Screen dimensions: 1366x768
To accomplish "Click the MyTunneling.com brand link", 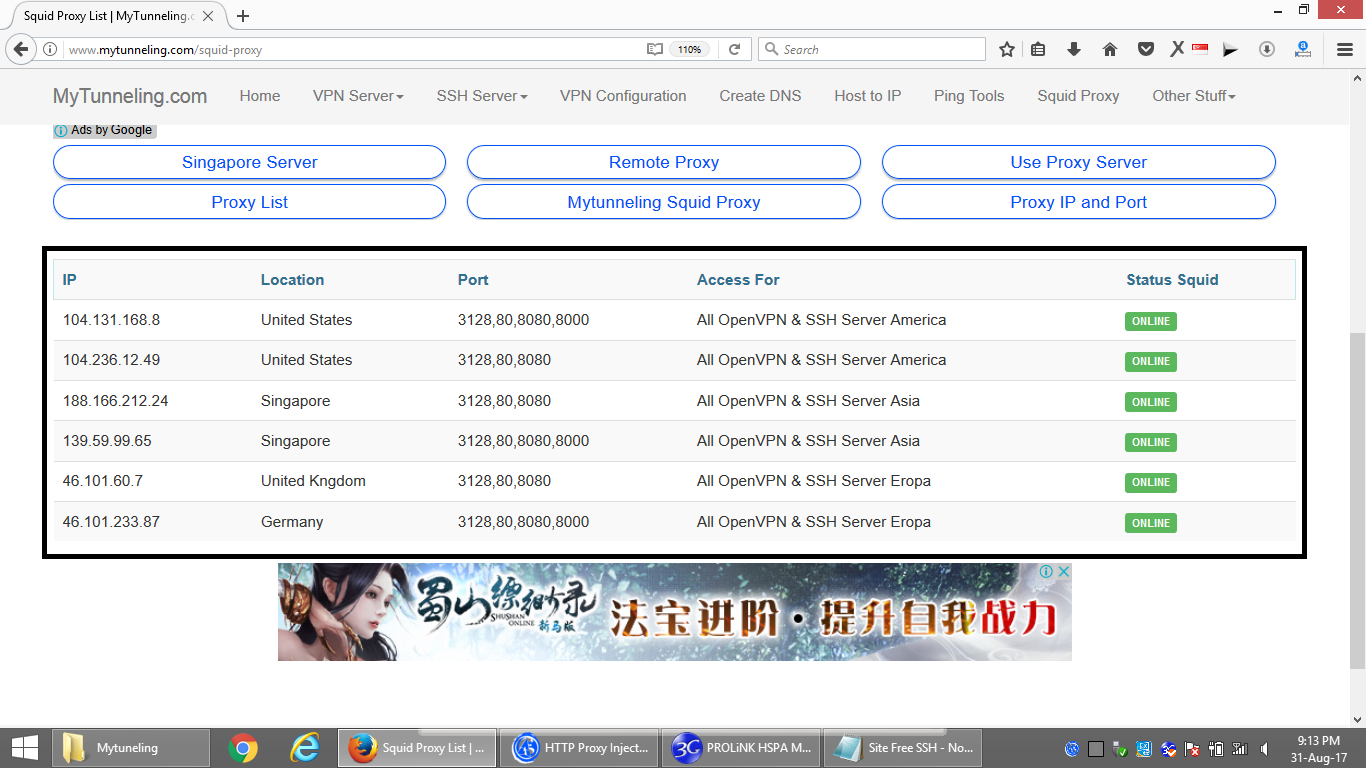I will pos(130,96).
